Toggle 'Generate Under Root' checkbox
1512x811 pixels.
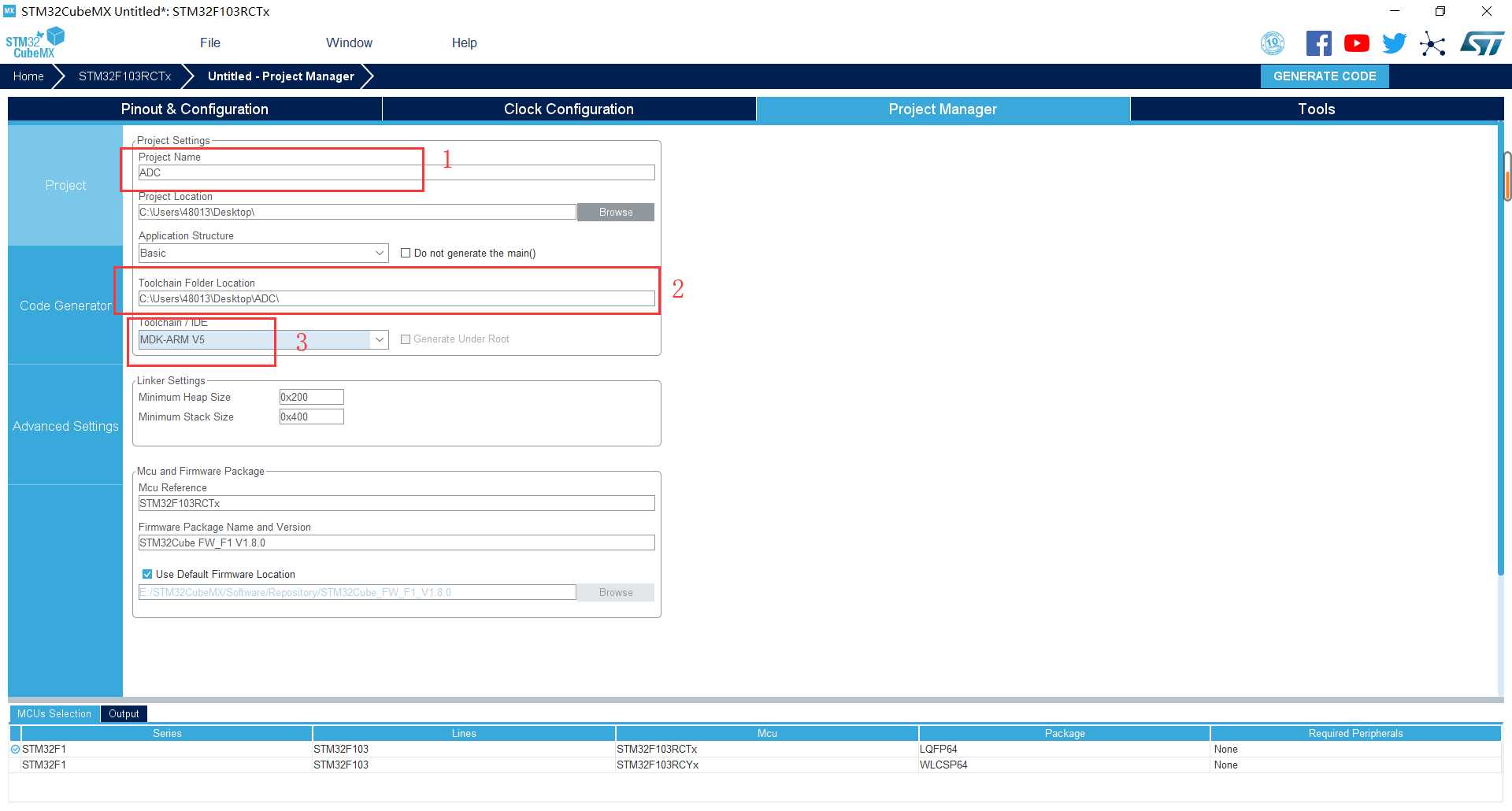[x=406, y=339]
